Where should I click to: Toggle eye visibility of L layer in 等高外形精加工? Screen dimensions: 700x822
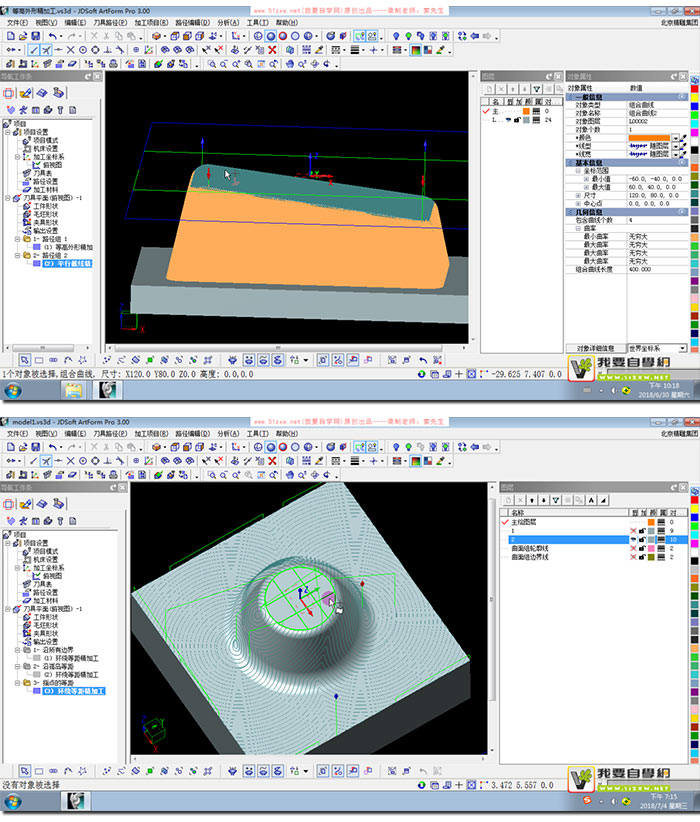508,120
